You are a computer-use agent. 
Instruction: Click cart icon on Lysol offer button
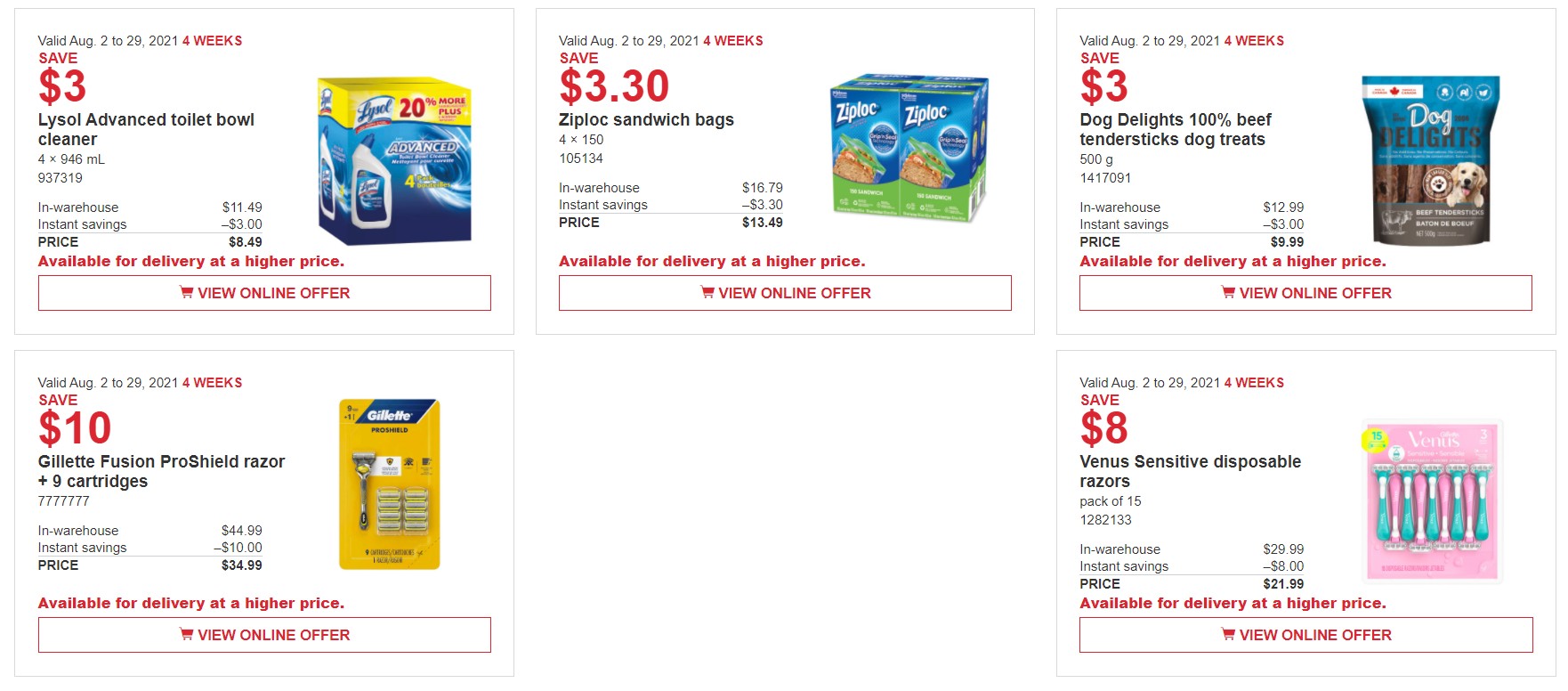point(187,292)
